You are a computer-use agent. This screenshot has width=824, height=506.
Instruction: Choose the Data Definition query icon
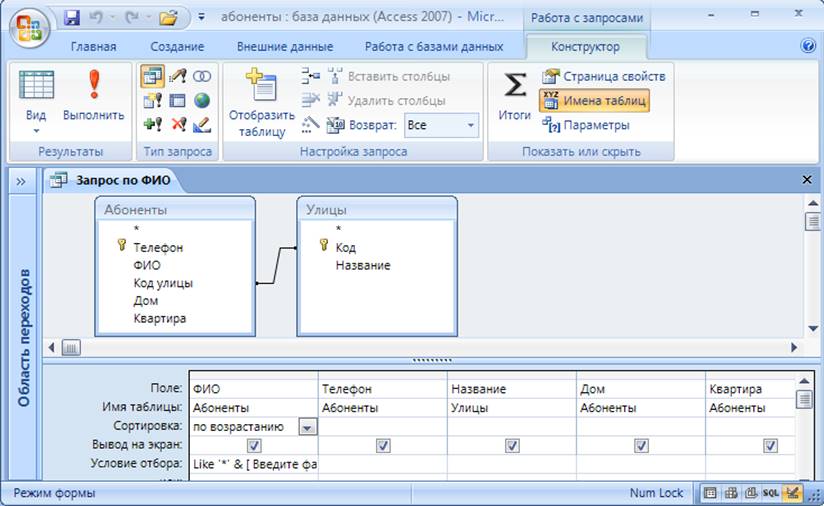(x=202, y=125)
